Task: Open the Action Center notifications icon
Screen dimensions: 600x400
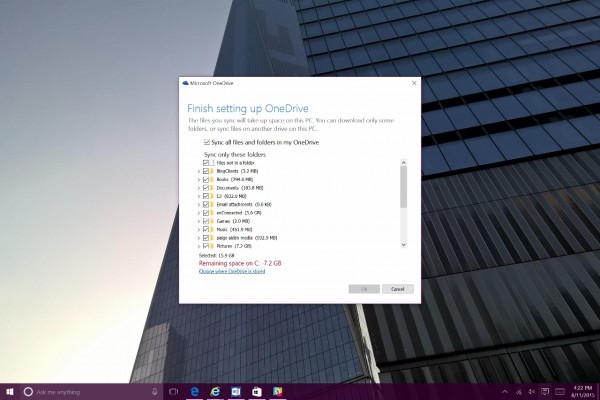Action: 545,392
